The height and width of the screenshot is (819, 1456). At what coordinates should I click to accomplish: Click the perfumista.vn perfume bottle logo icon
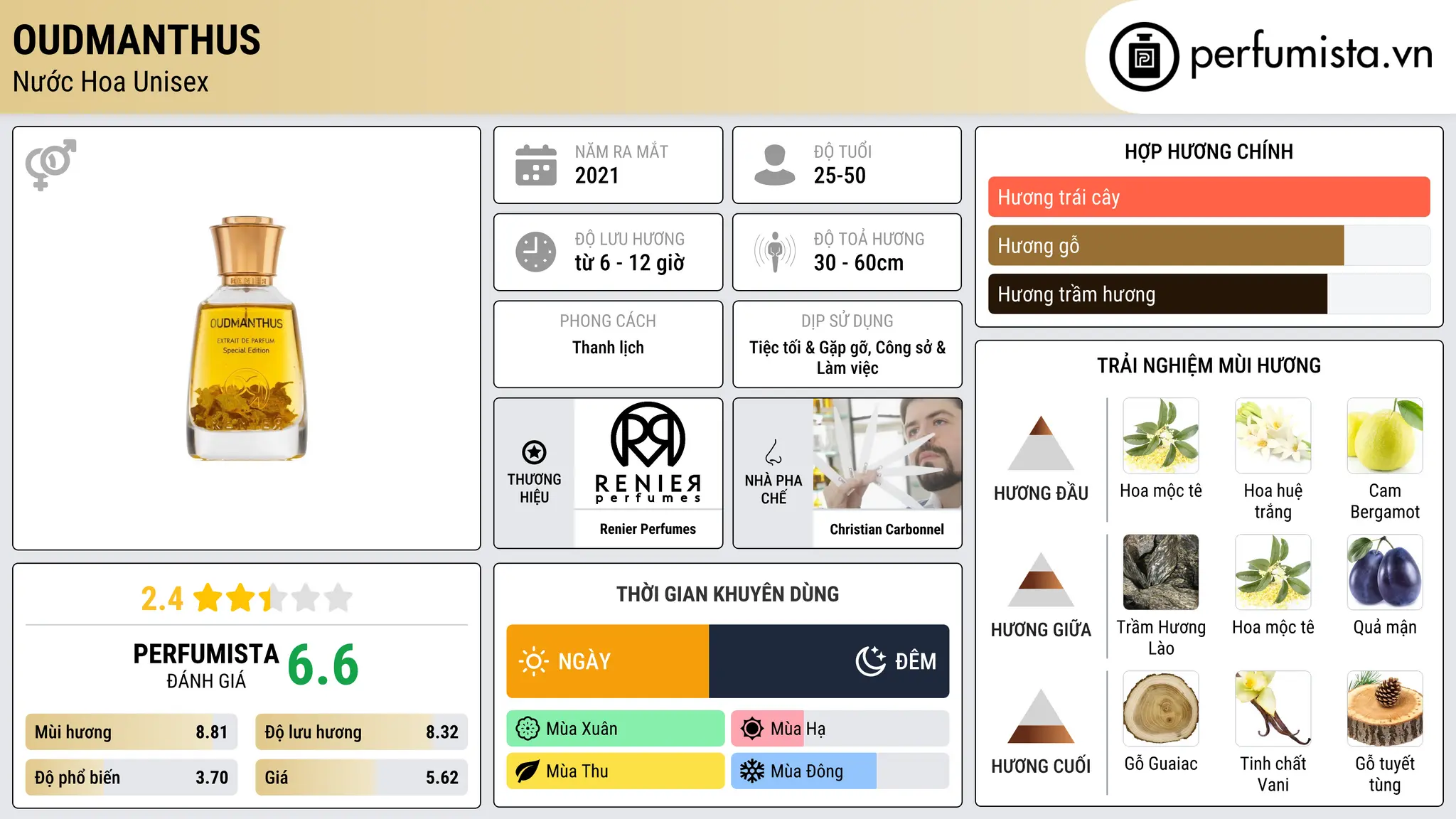click(x=1144, y=57)
